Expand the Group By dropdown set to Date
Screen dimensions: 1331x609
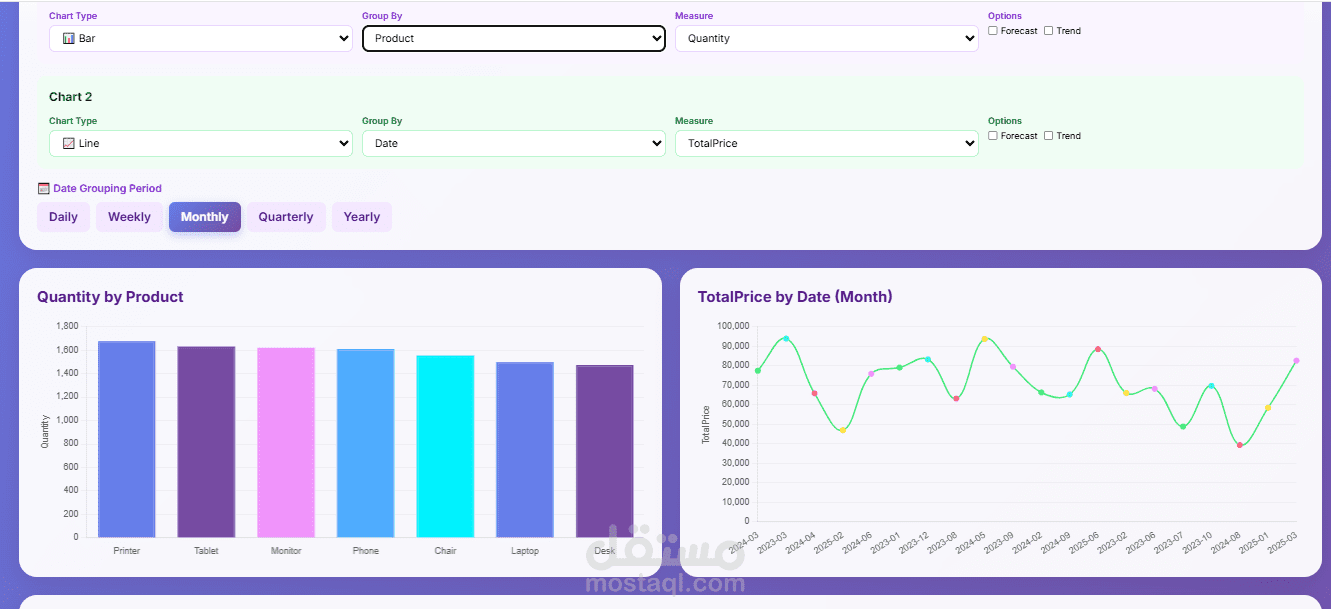(513, 142)
